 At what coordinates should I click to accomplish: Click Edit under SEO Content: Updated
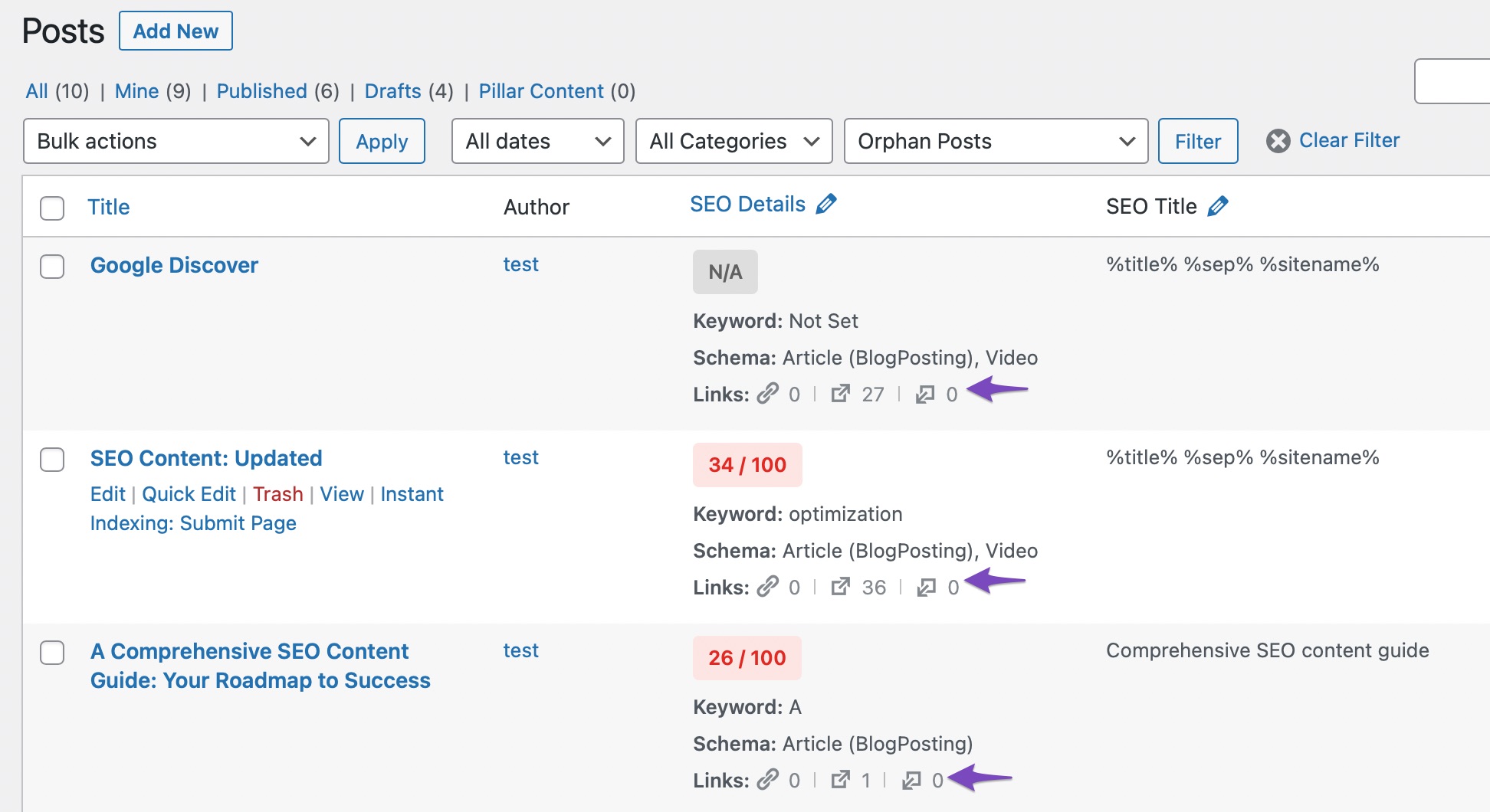107,494
